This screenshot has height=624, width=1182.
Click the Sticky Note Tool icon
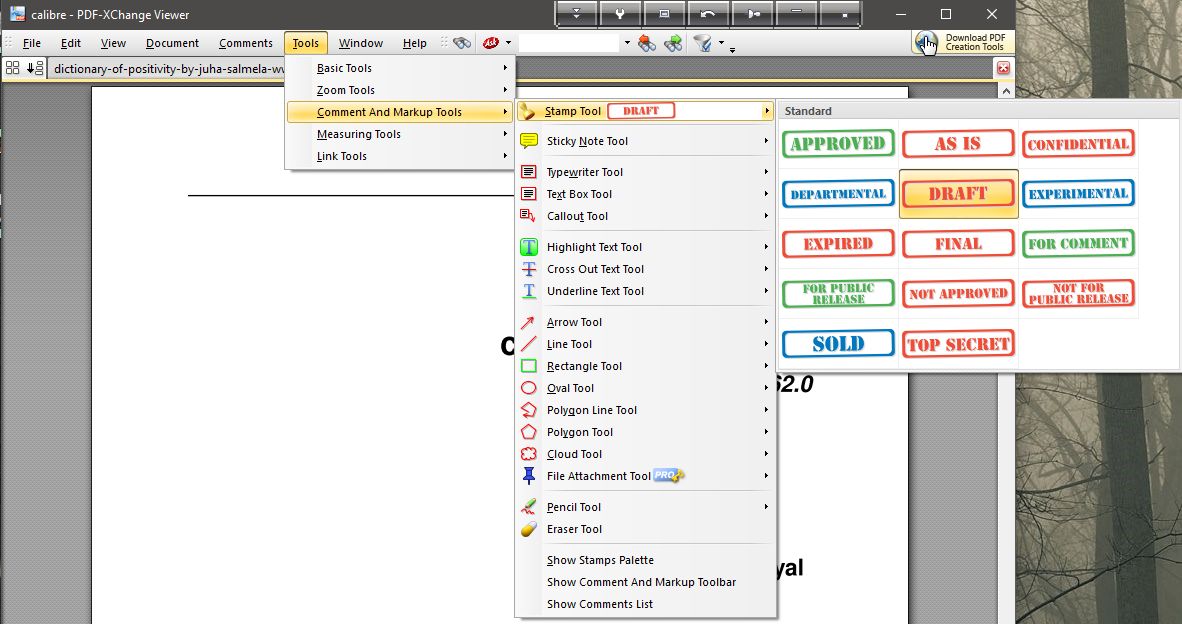[x=528, y=141]
